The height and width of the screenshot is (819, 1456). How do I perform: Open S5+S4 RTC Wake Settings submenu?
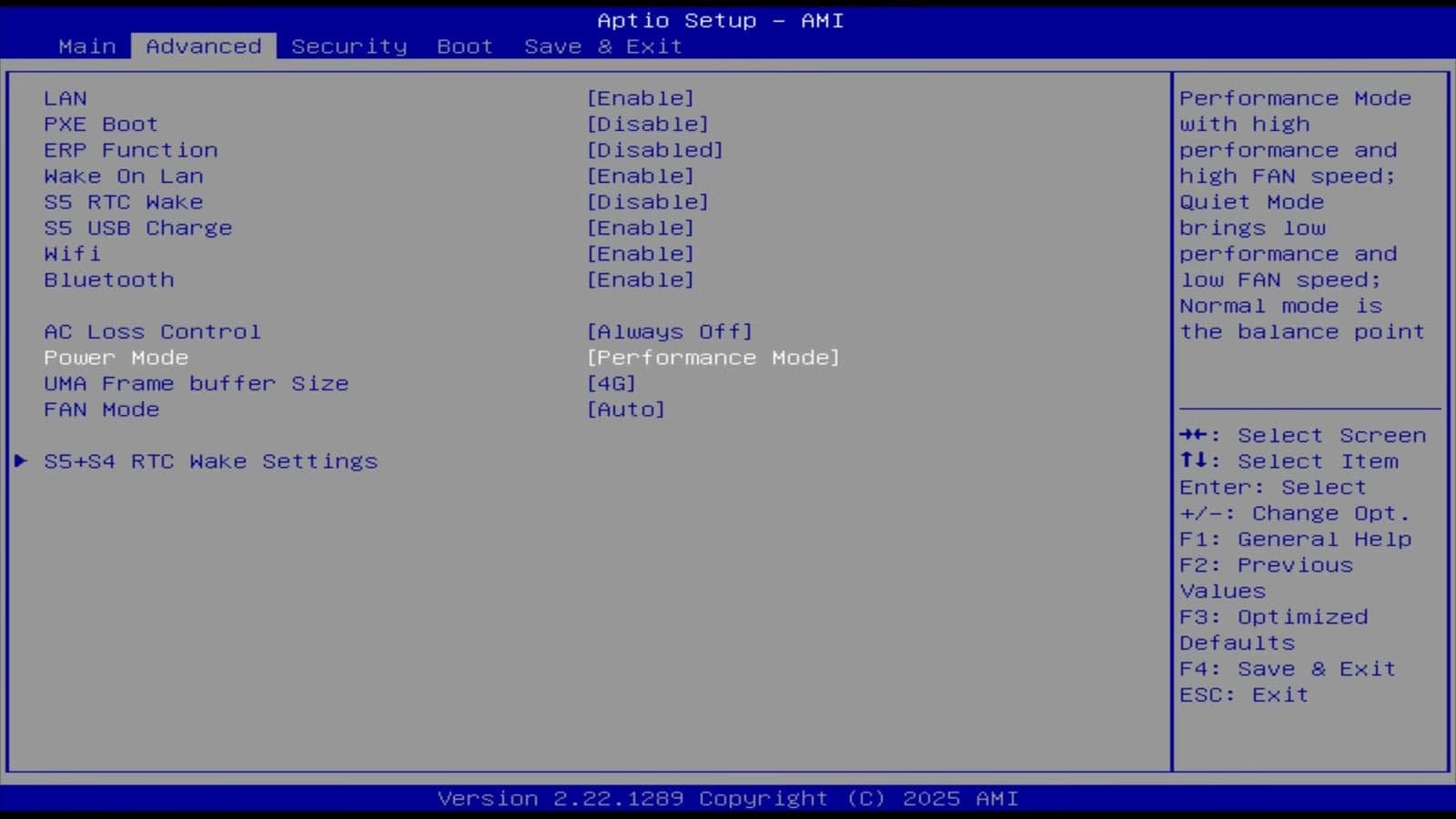pos(211,461)
